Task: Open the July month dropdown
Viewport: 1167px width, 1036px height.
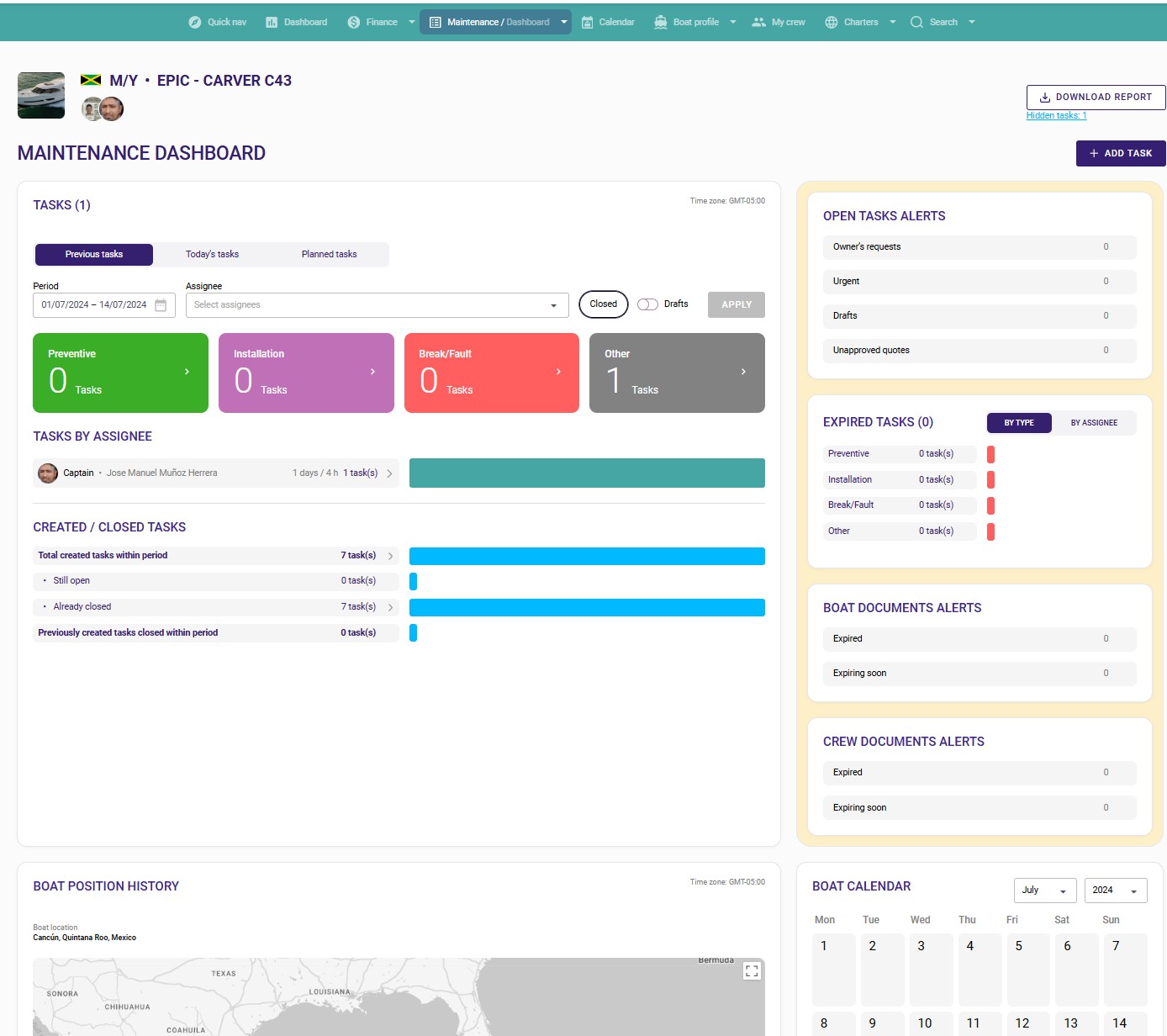Action: coord(1045,891)
